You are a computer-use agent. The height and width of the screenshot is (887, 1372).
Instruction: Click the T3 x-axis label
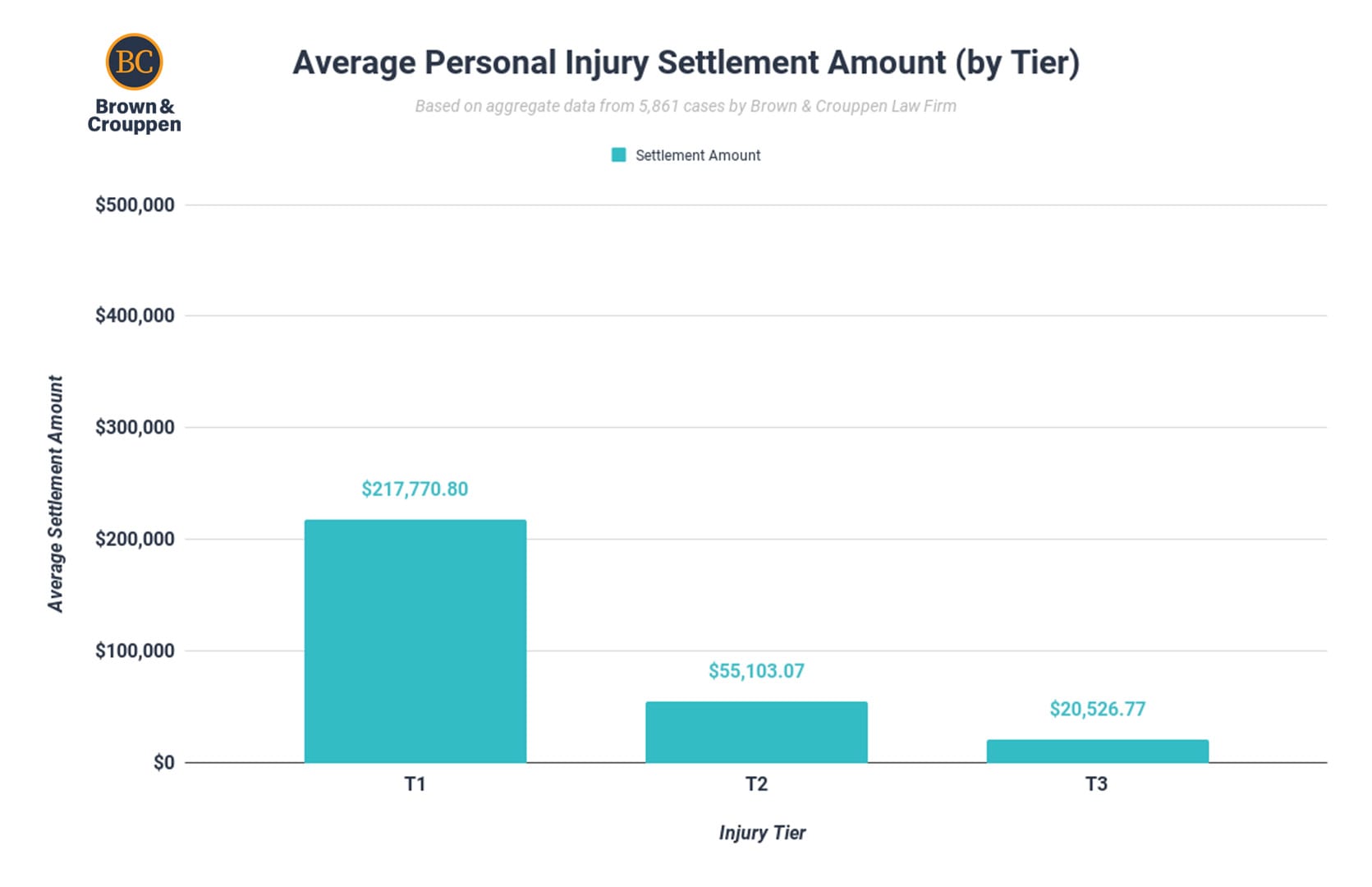[1097, 784]
